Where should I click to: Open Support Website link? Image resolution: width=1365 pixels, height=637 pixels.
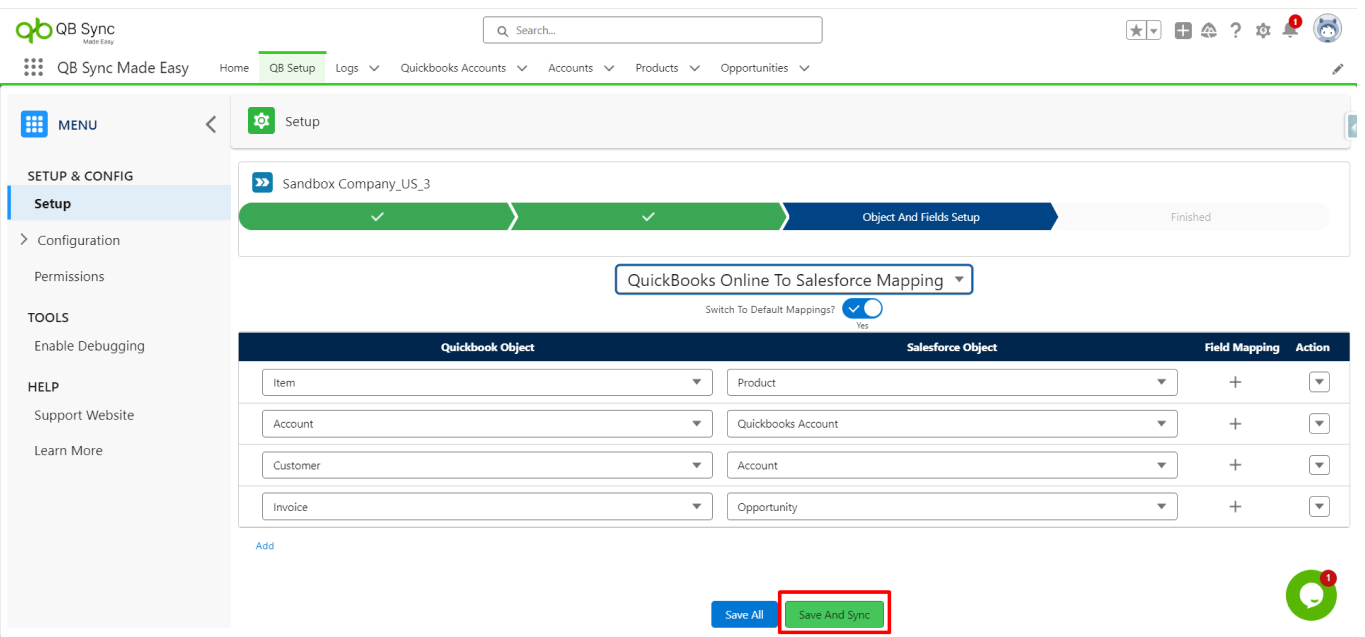click(84, 415)
